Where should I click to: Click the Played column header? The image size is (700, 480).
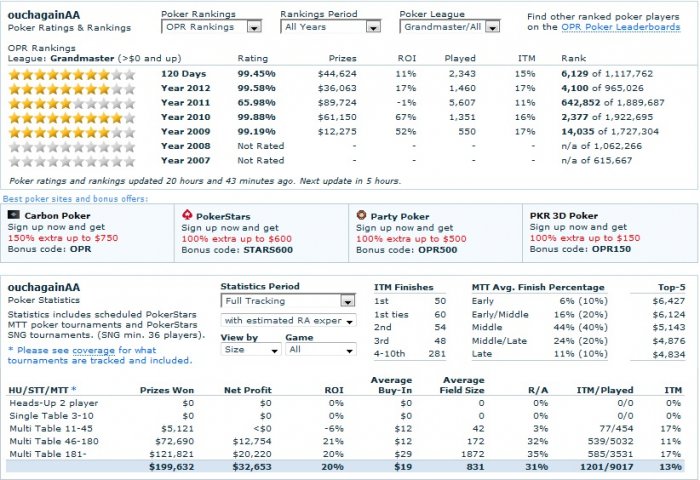tap(460, 58)
